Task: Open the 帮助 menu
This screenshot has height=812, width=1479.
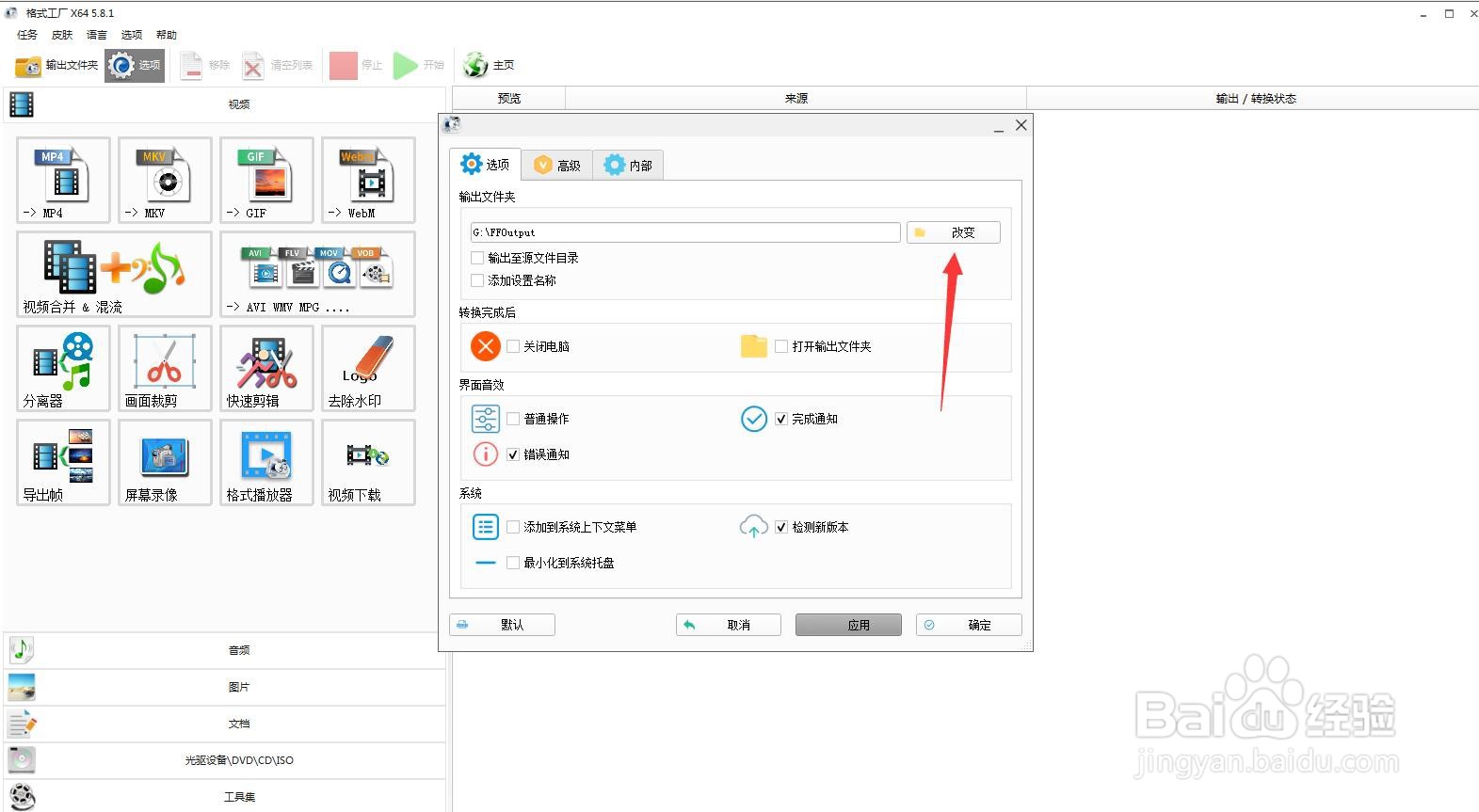Action: click(x=167, y=35)
